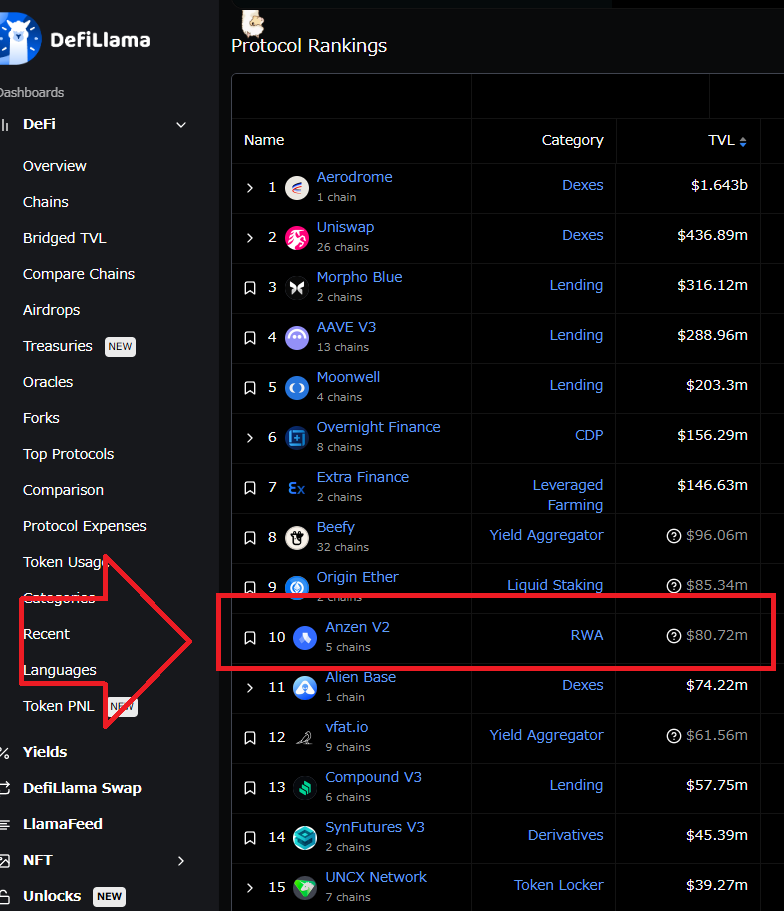784x911 pixels.
Task: Expand the Uniswap row
Action: pos(250,238)
